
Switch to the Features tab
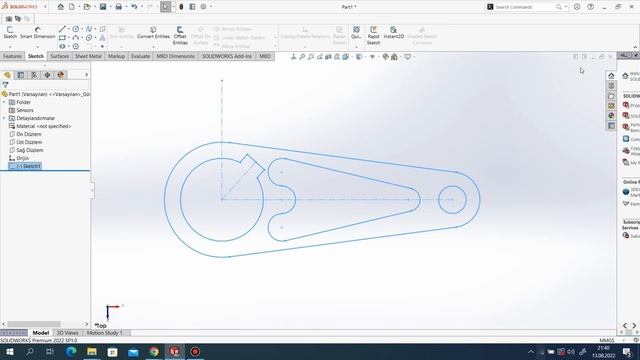pyautogui.click(x=12, y=56)
